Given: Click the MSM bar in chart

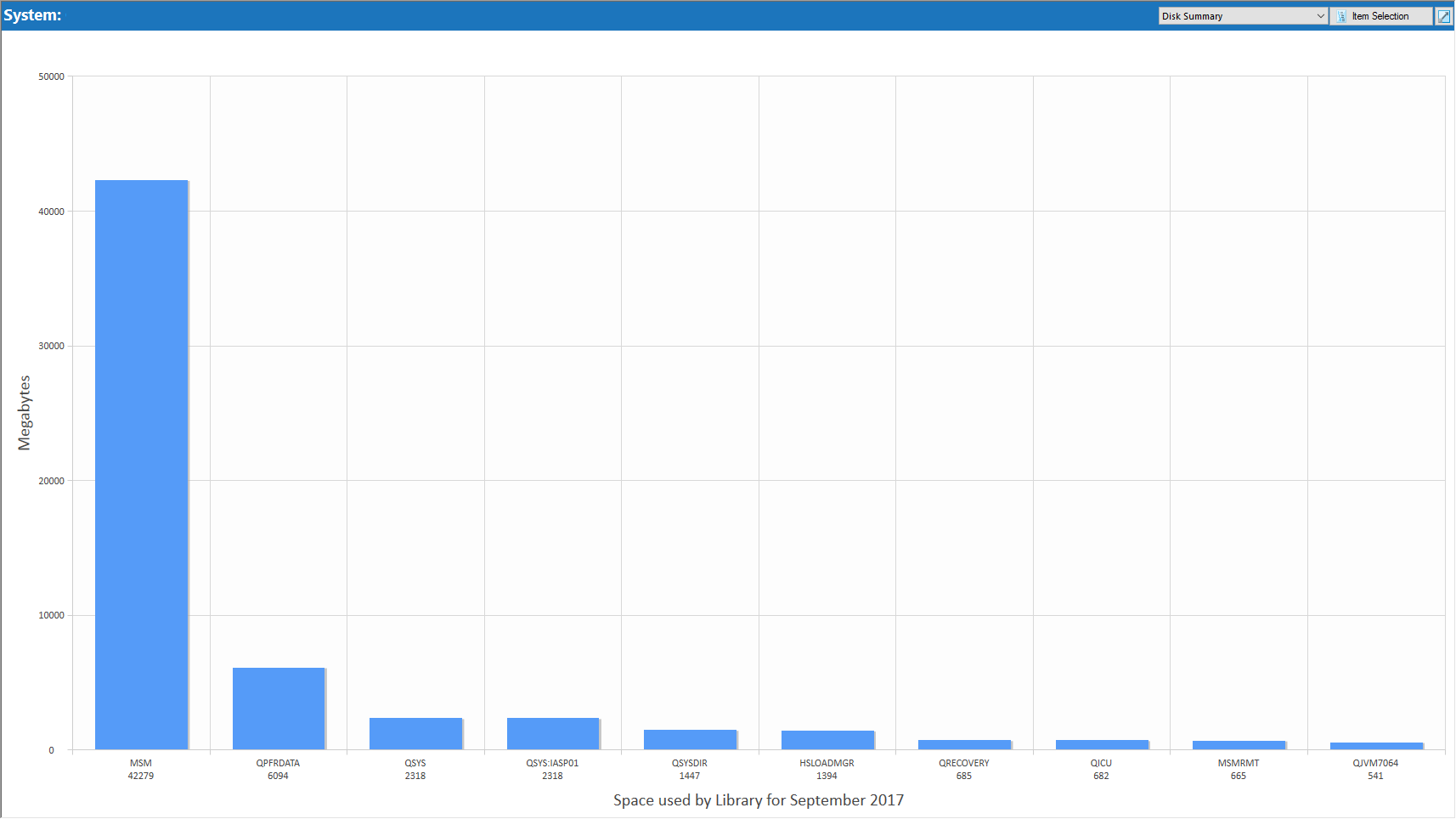Looking at the screenshot, I should pyautogui.click(x=141, y=464).
